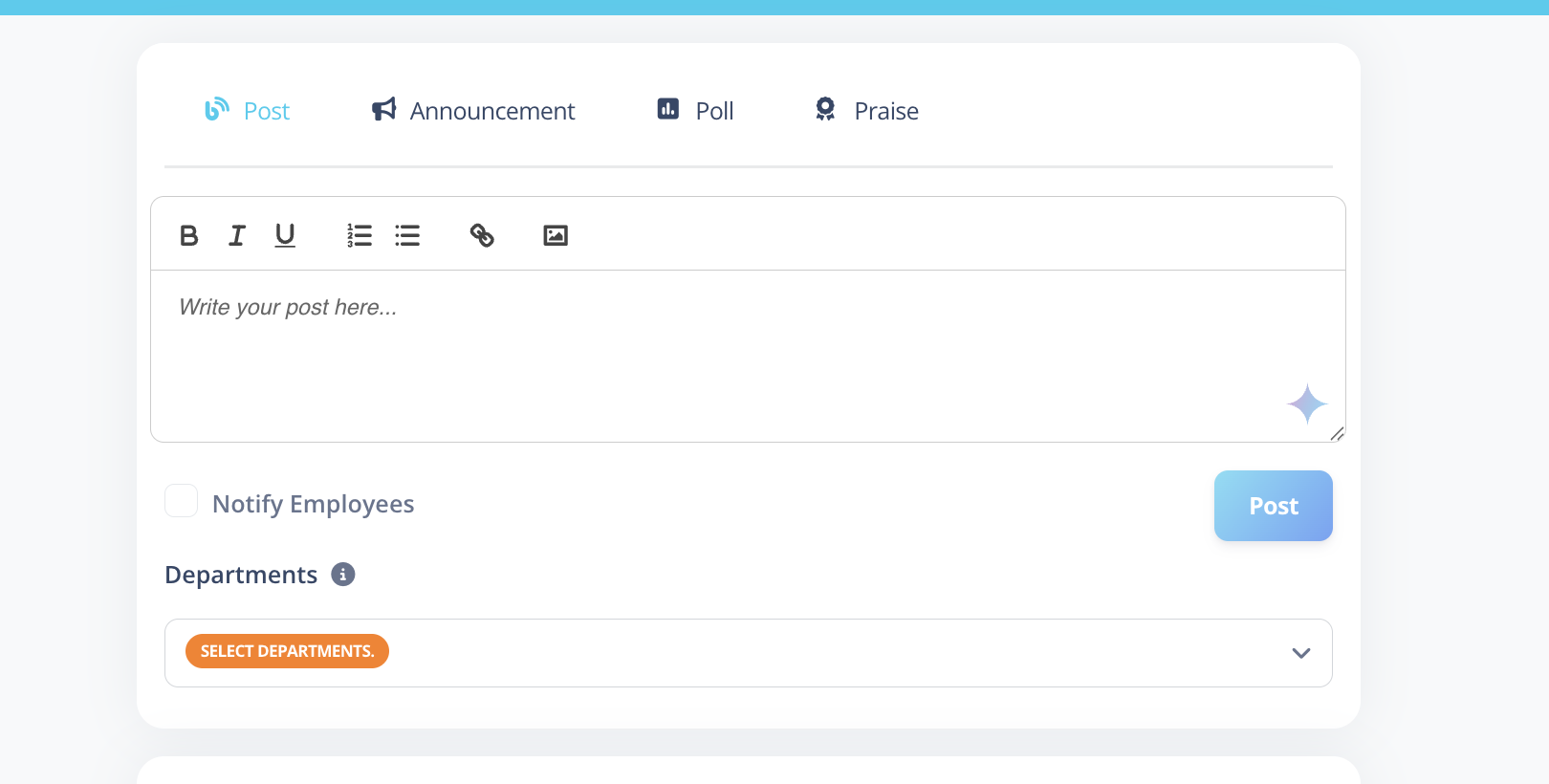Enable the Notify Employees checkbox
The image size is (1549, 784).
(182, 501)
